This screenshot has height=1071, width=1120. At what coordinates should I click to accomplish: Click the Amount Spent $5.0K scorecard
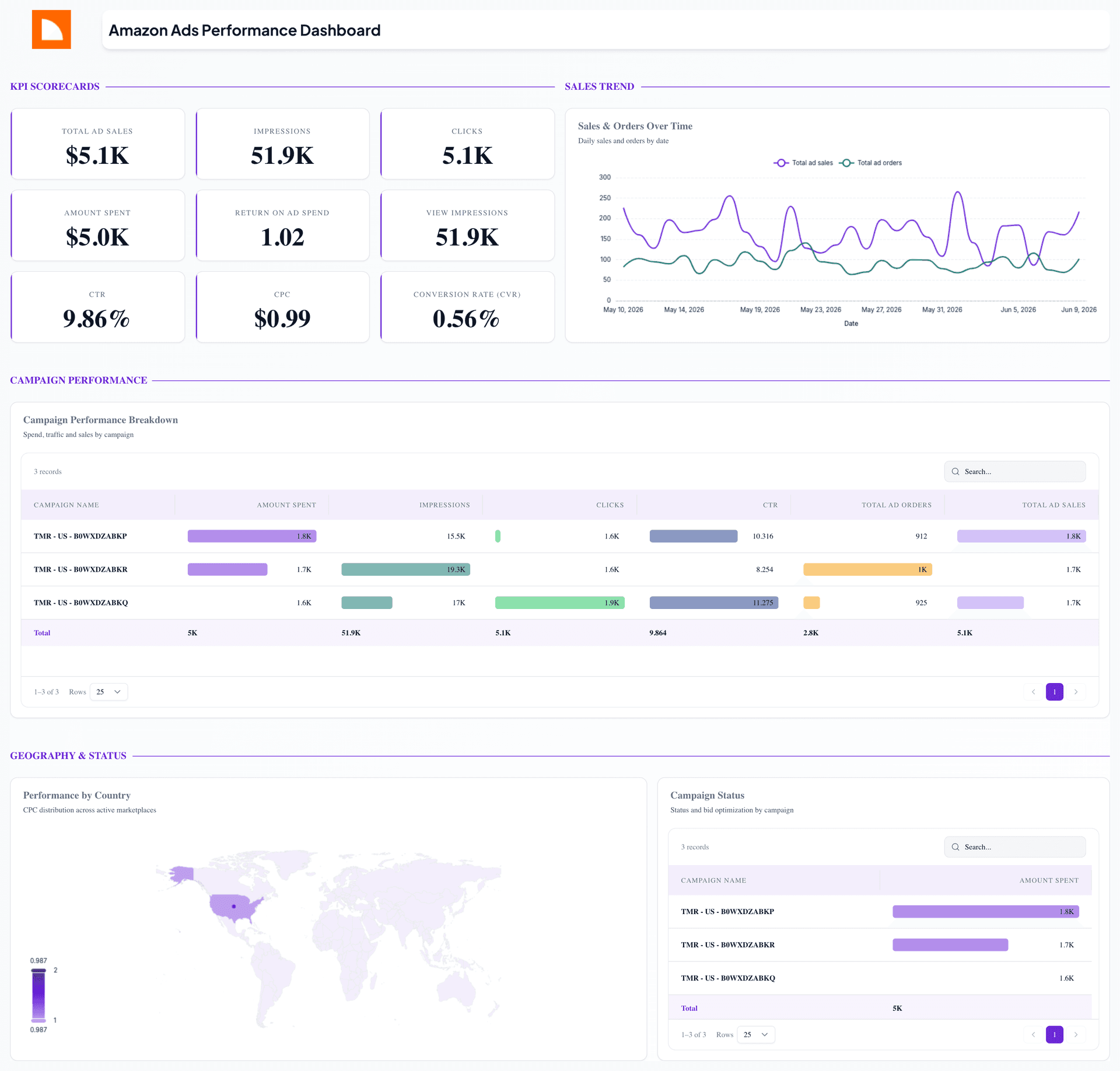[x=97, y=226]
